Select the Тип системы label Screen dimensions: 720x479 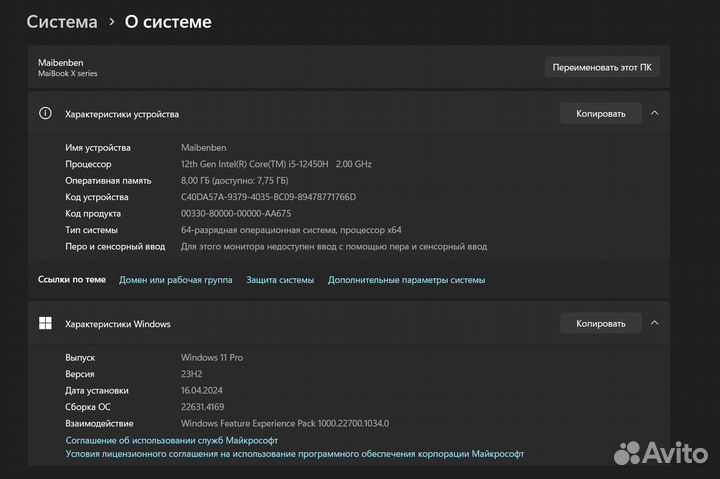(91, 230)
